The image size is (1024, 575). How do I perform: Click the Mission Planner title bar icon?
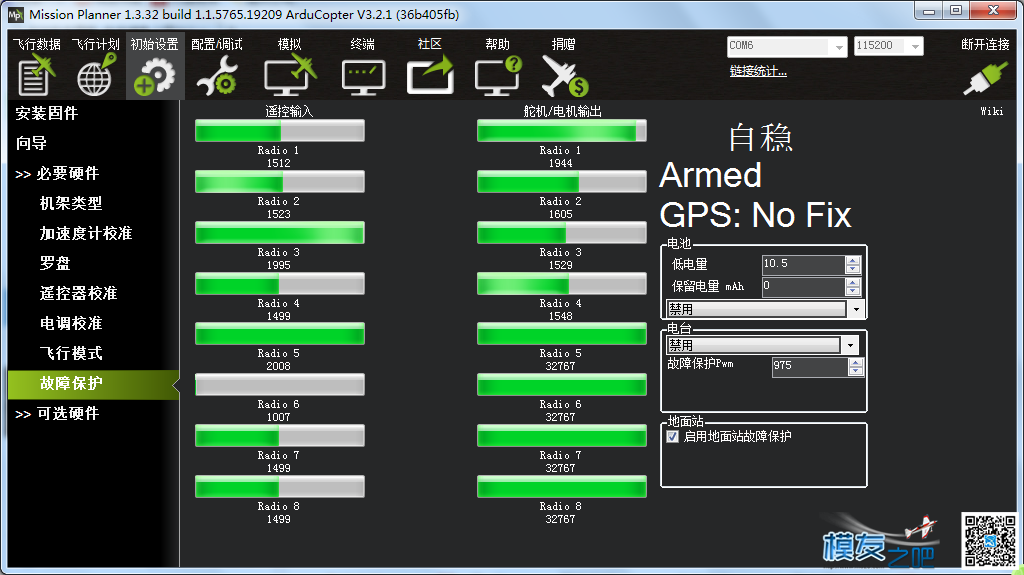[x=15, y=14]
